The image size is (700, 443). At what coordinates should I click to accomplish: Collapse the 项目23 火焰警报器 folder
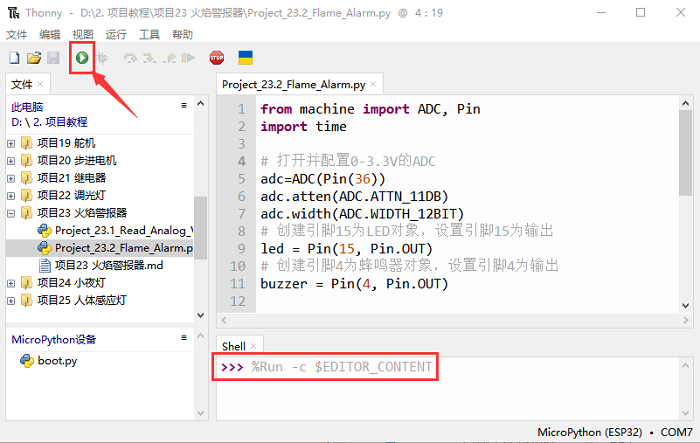coord(11,213)
